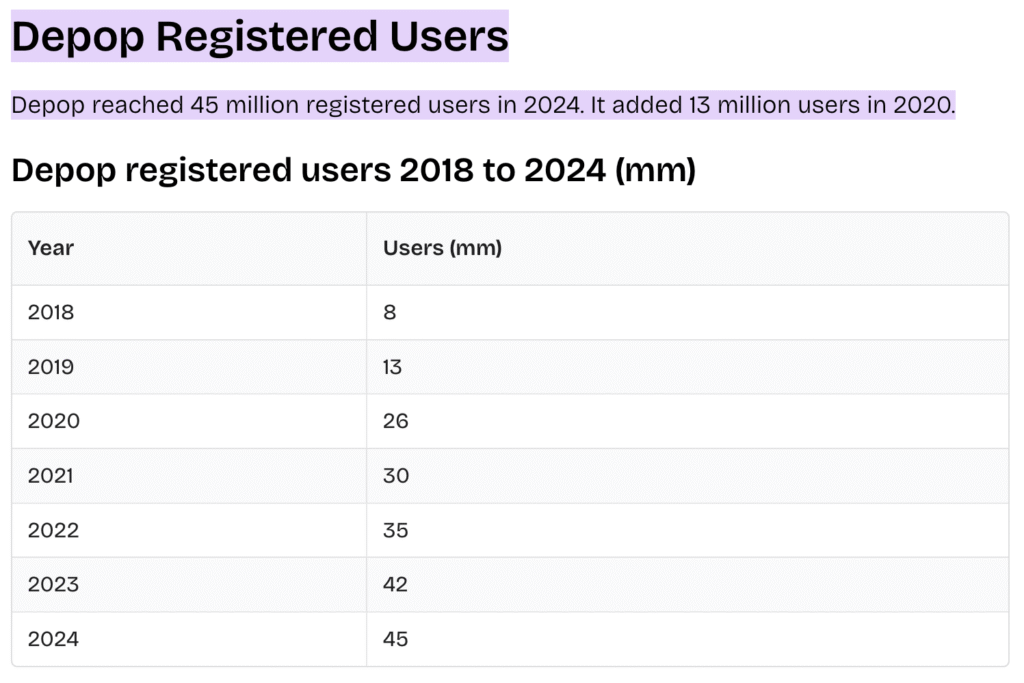This screenshot has width=1024, height=683.
Task: Click the table cell showing 45 for 2024
Action: pos(396,638)
